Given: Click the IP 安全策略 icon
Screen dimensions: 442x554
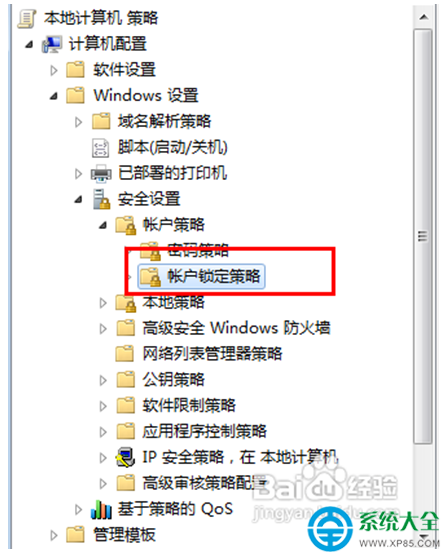Looking at the screenshot, I should [x=125, y=458].
